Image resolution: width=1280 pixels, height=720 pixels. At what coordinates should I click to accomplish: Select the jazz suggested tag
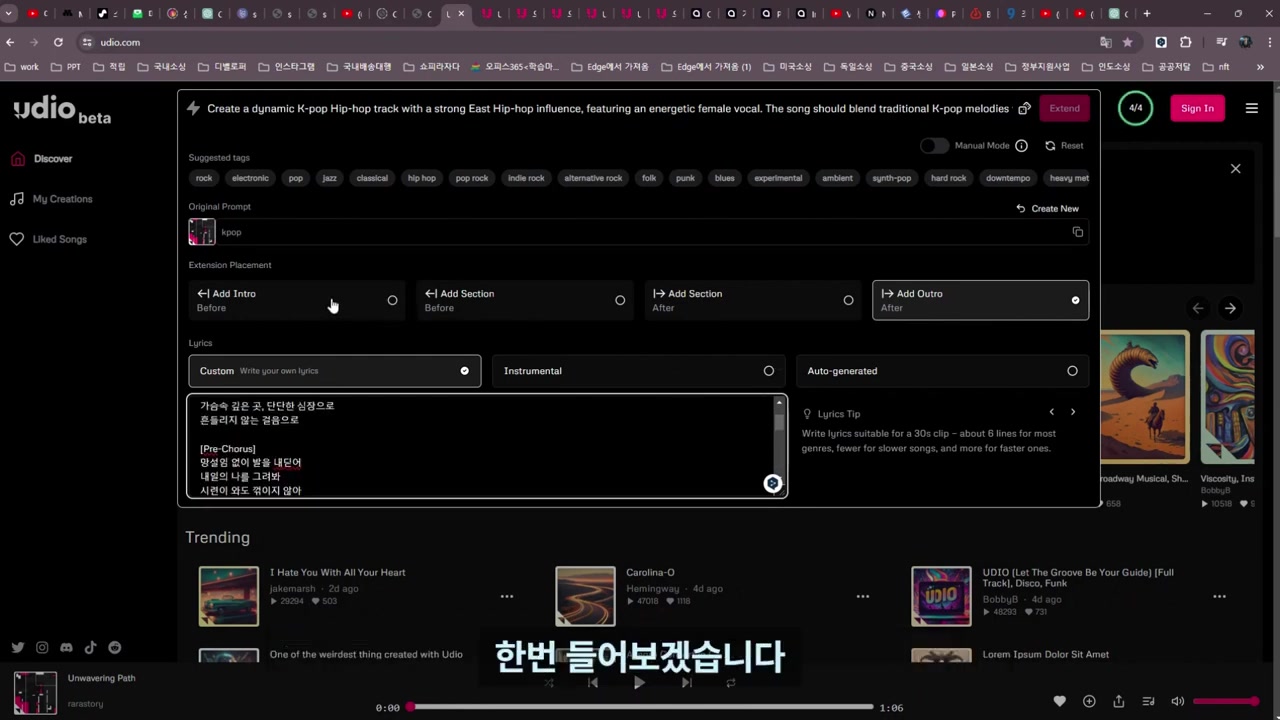coord(329,178)
